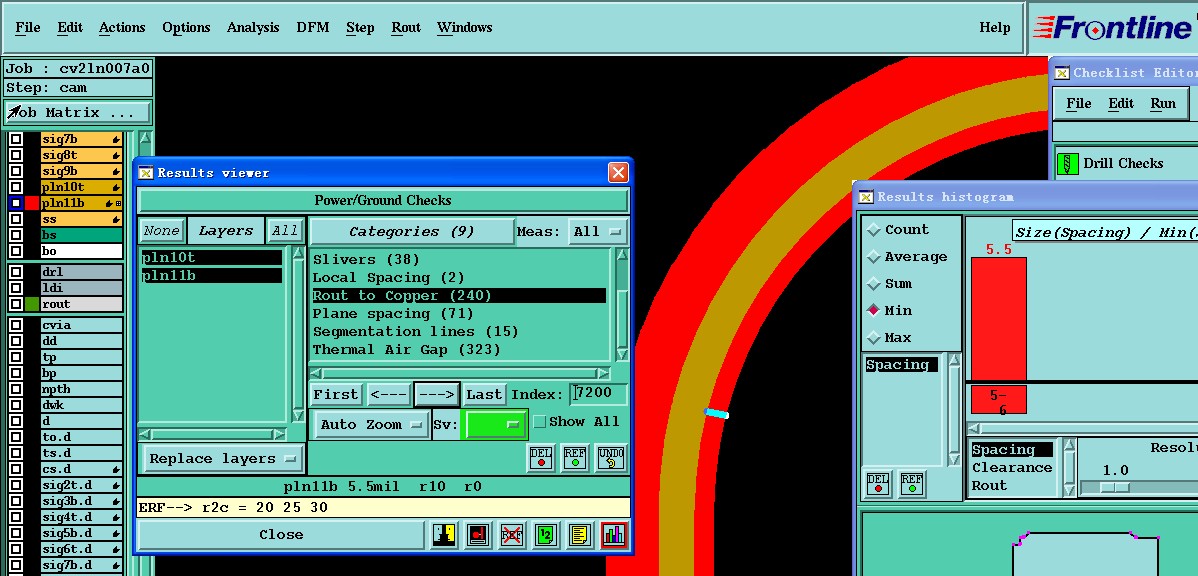Screen dimensions: 1198x576
Task: Open the Replace layers dropdown
Action: (223, 458)
